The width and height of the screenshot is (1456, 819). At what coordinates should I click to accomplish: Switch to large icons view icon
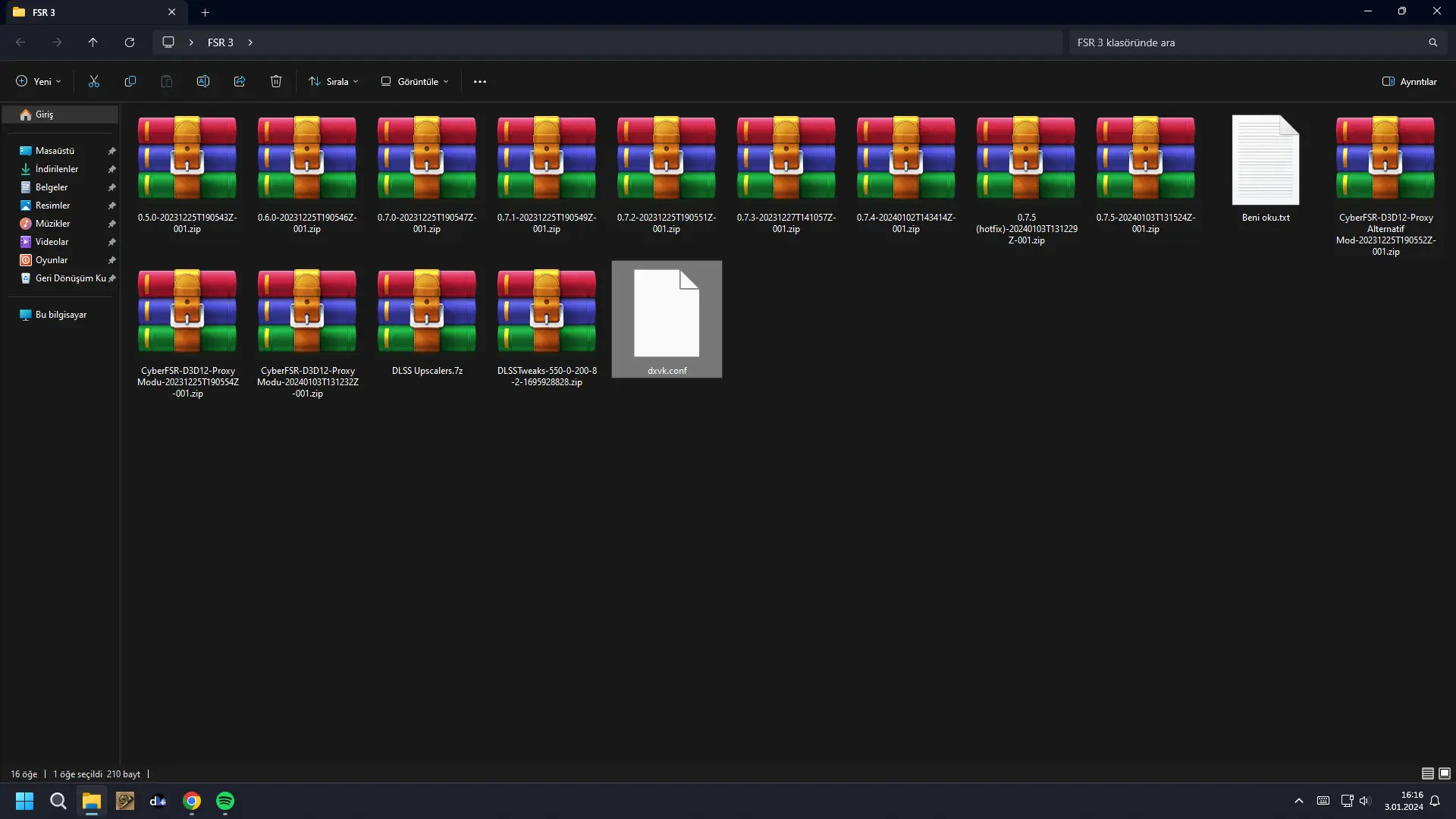pos(1445,773)
